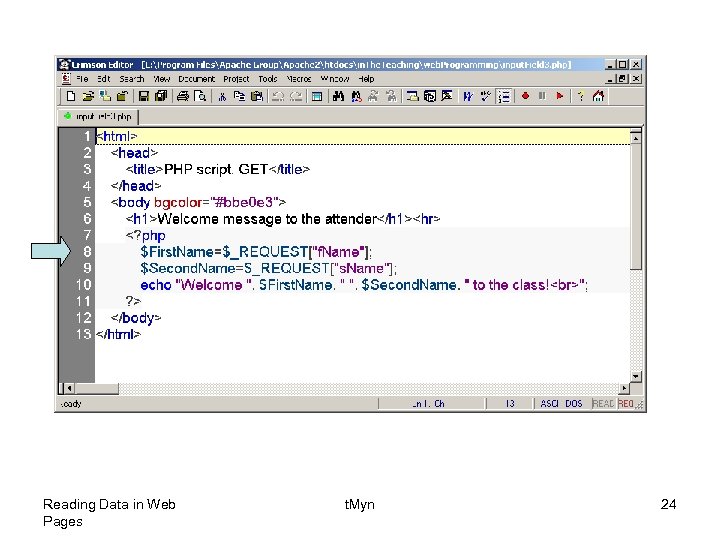Click the Find binoculars icon
Viewport: 720px width, 540px height.
point(338,96)
